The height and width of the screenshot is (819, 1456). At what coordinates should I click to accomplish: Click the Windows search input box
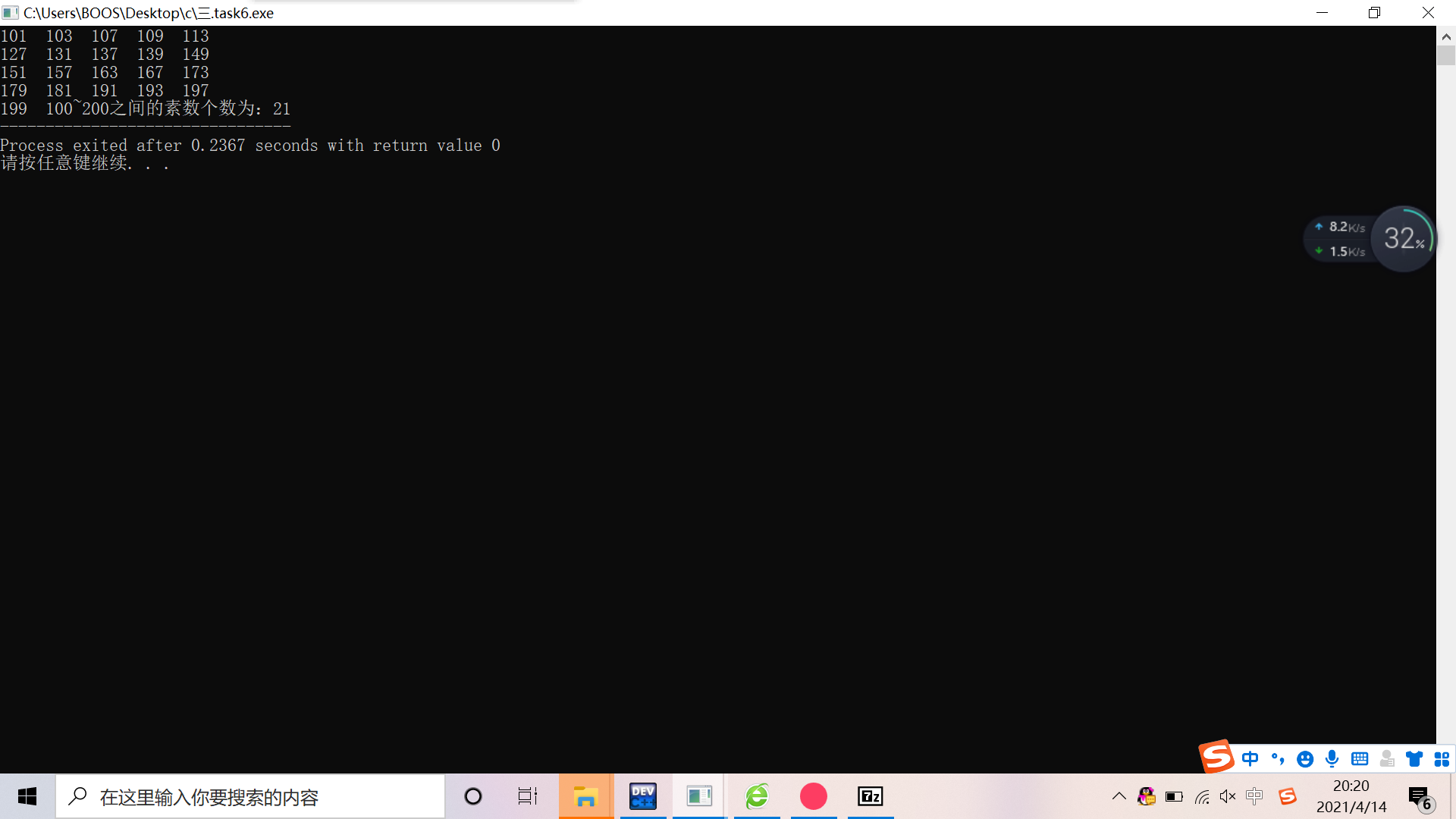tap(250, 796)
